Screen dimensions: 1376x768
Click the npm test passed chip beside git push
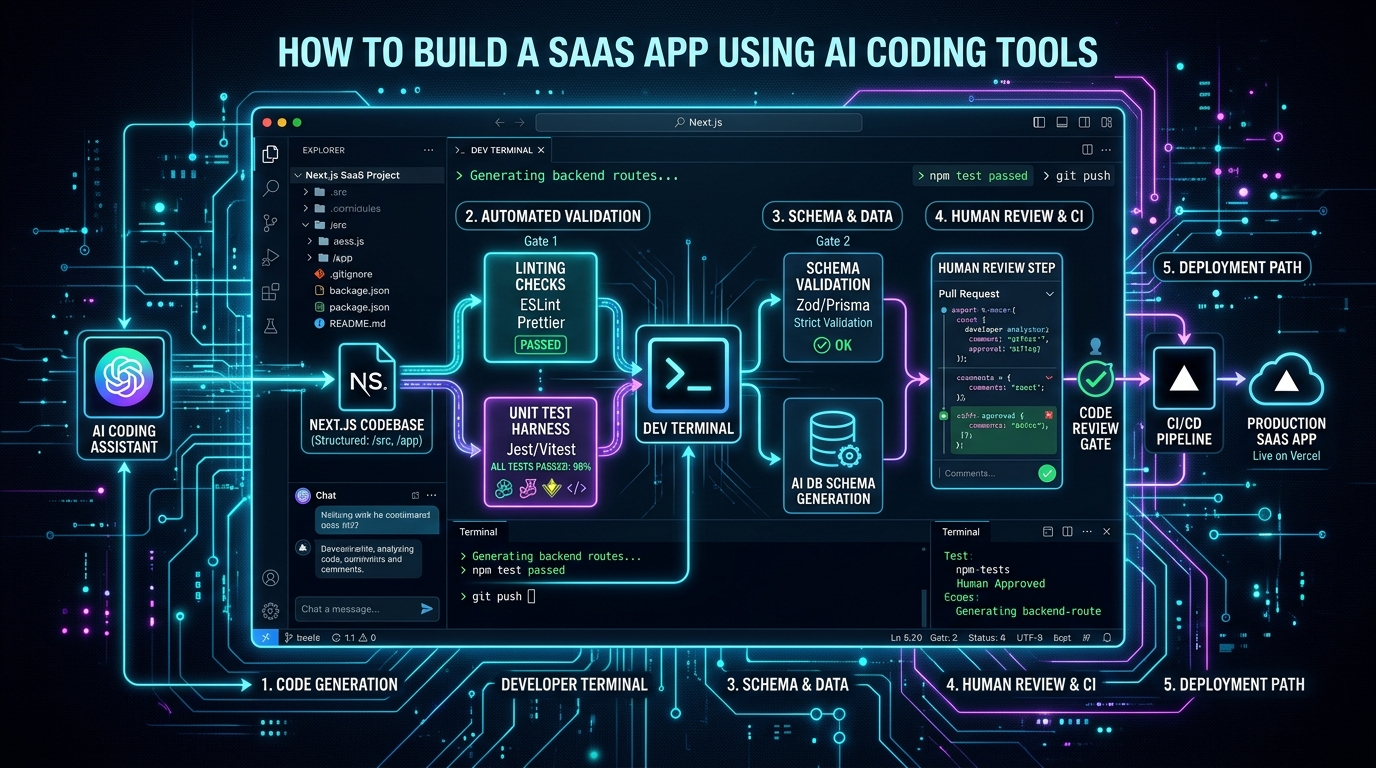coord(973,176)
